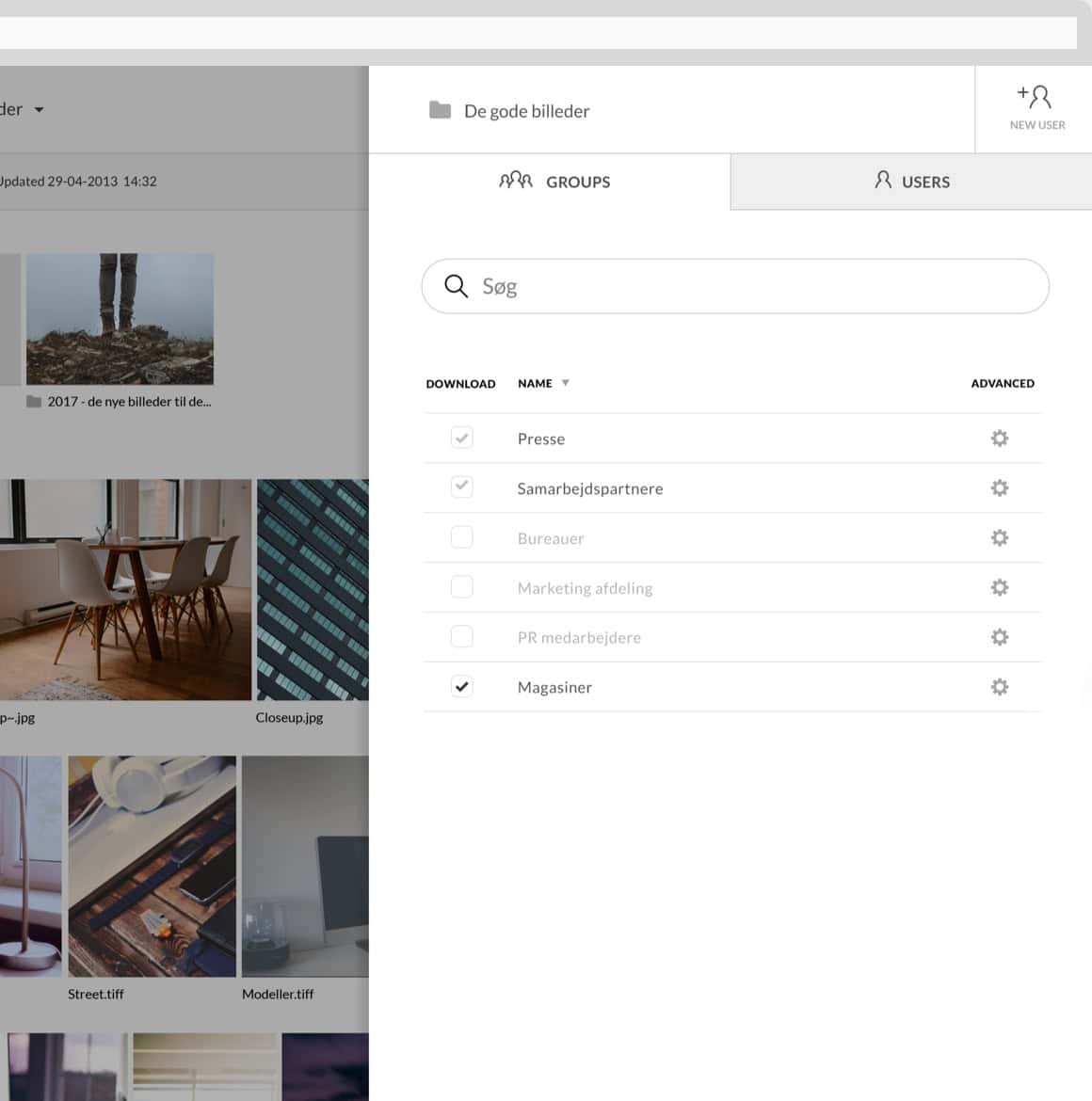Enable downloads for Bureauer
Viewport: 1092px width, 1101px height.
pyautogui.click(x=461, y=536)
